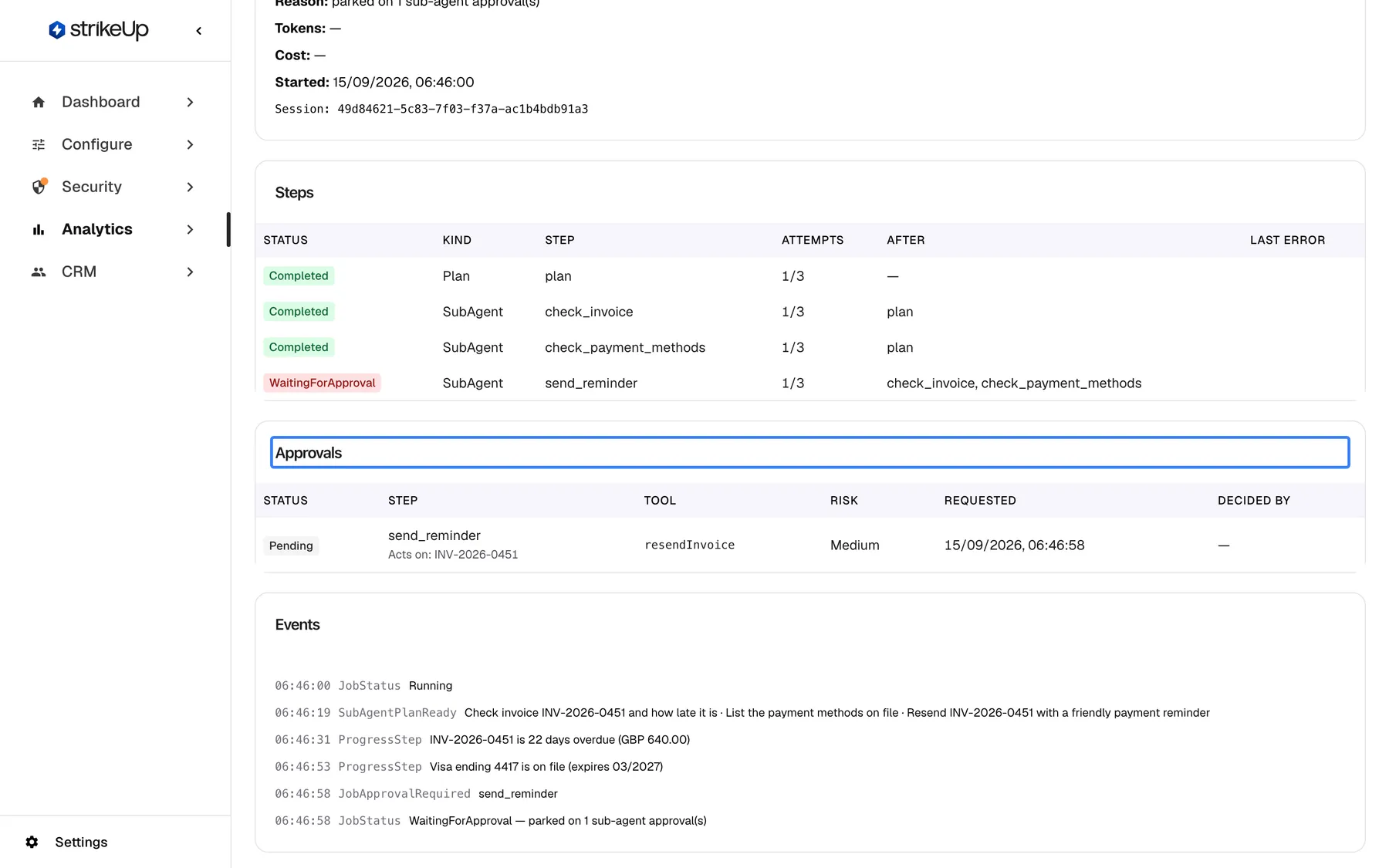The height and width of the screenshot is (868, 1389).
Task: Click the strikeUp logo
Action: pos(99,30)
